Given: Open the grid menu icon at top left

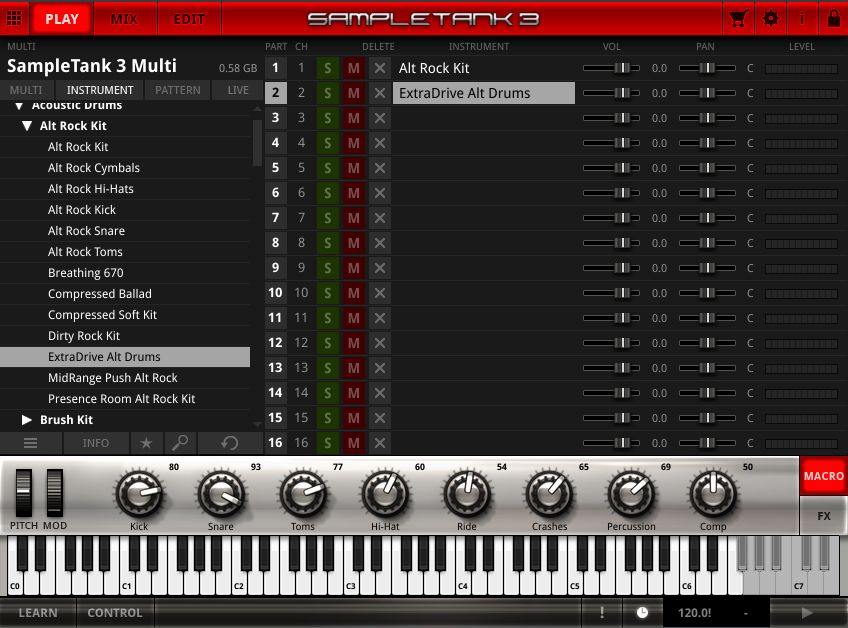Looking at the screenshot, I should (14, 18).
